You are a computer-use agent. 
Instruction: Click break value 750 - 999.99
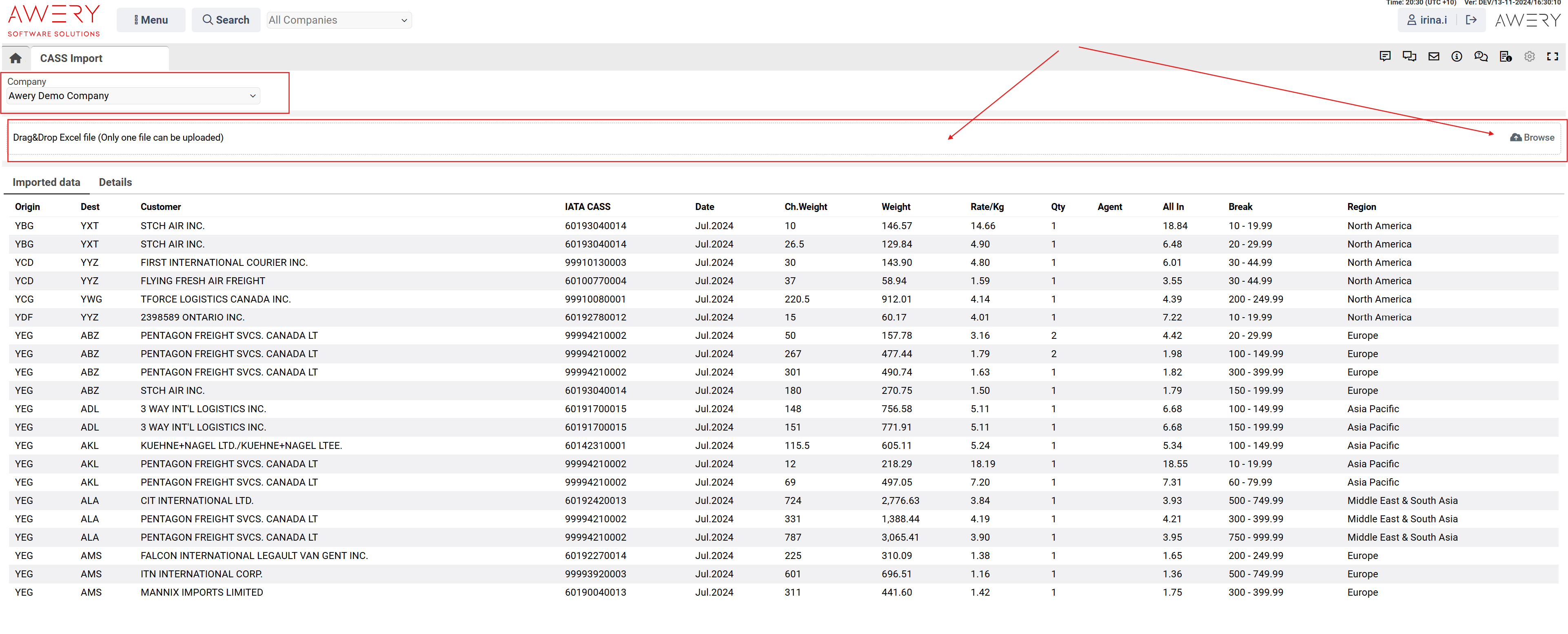(x=1256, y=537)
